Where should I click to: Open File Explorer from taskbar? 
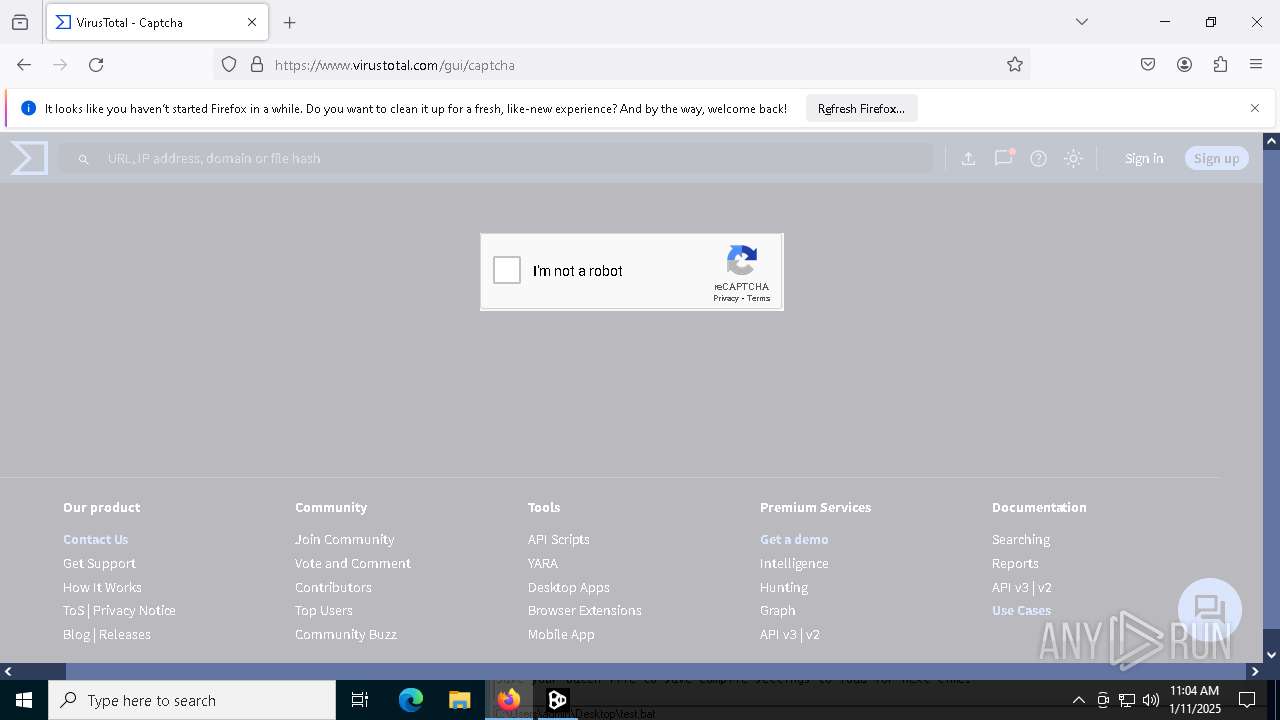click(x=459, y=700)
